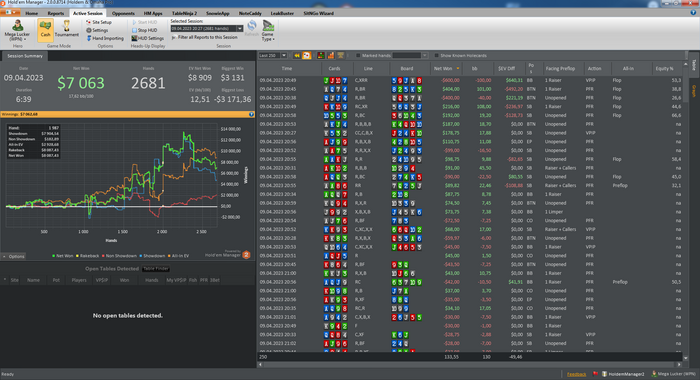Open the SnowieApp tab
Image resolution: width=700 pixels, height=380 pixels.
pos(218,13)
